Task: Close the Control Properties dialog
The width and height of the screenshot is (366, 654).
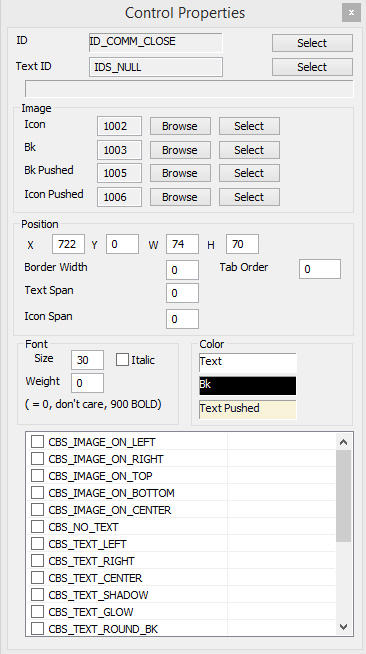Action: (351, 13)
